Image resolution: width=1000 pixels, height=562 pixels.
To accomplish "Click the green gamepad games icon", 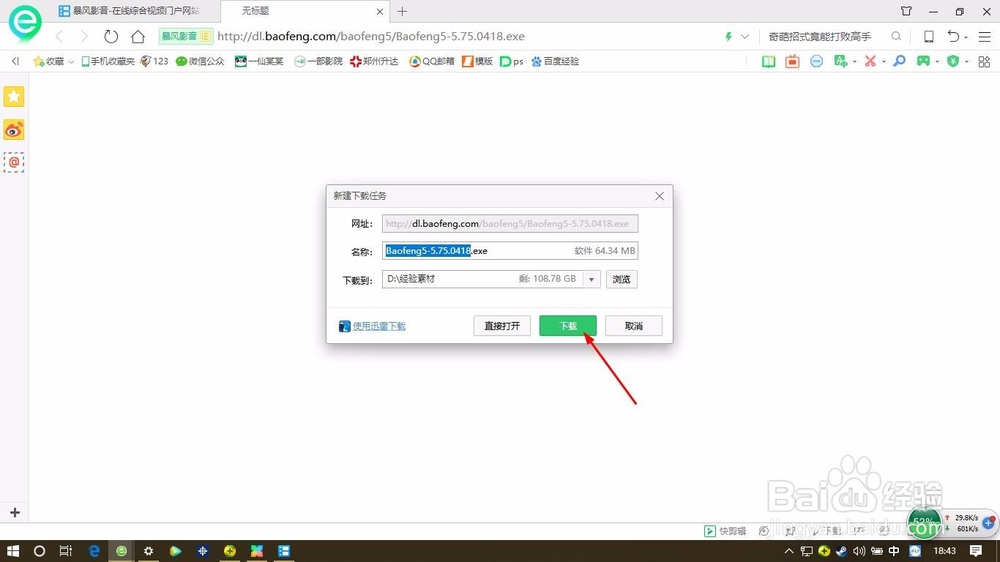I will click(x=923, y=61).
